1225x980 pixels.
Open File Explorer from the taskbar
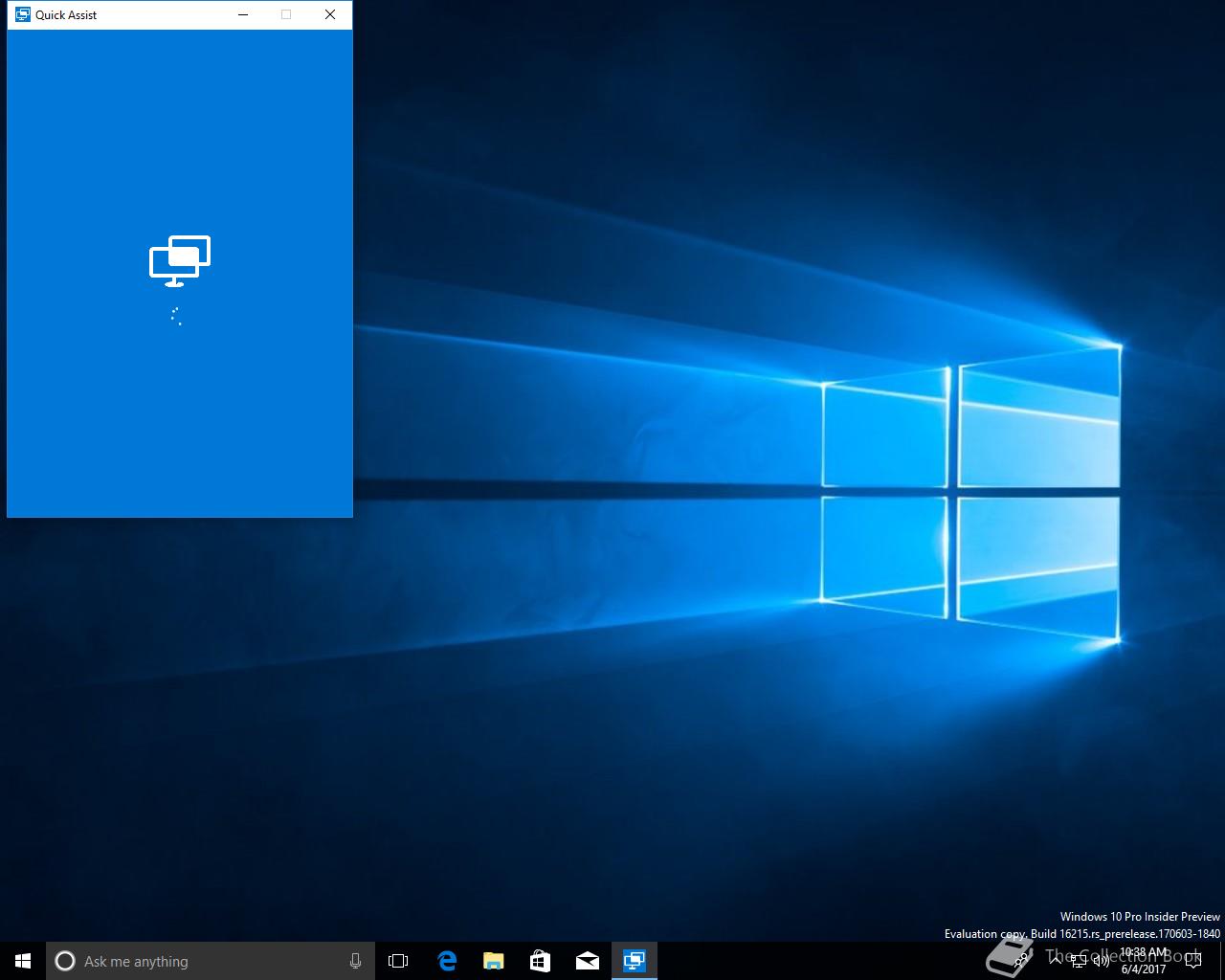coord(494,961)
